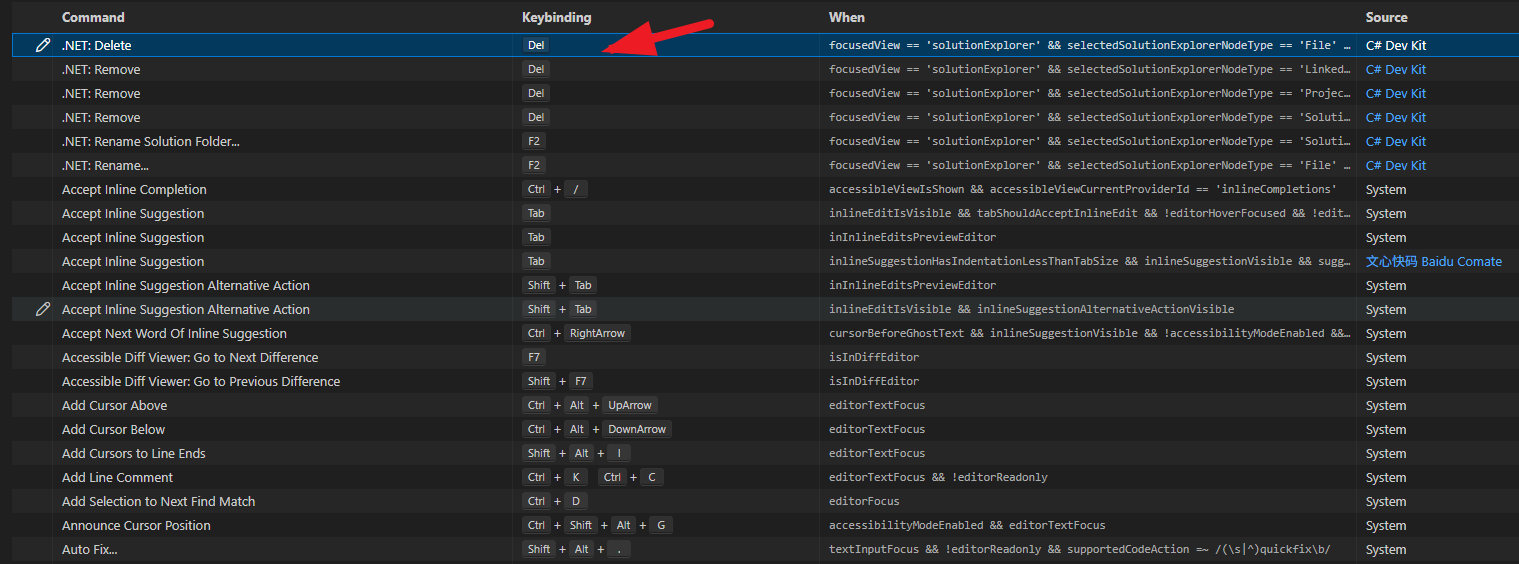
Task: Sort by the Command column header
Action: 93,17
